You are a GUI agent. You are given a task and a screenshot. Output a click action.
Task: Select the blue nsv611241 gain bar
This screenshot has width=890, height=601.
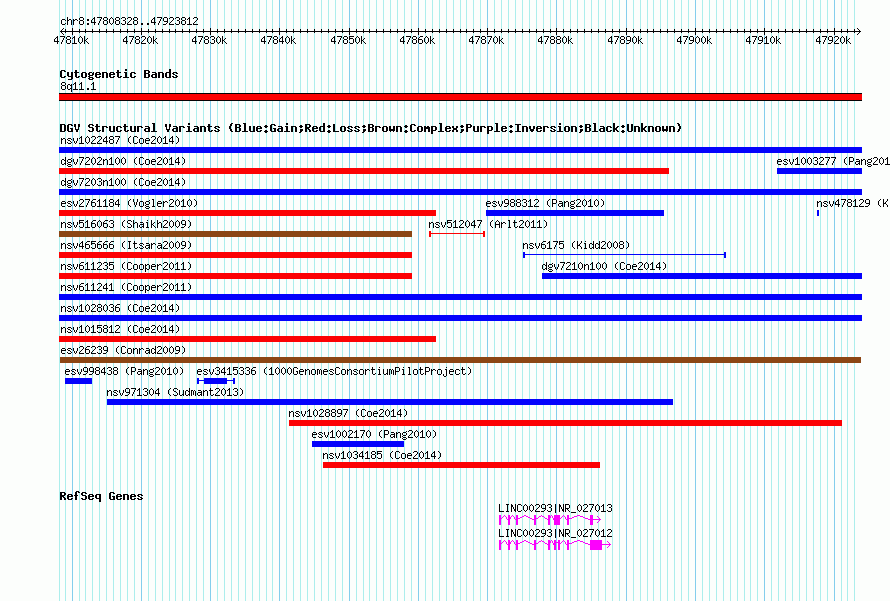coord(460,297)
